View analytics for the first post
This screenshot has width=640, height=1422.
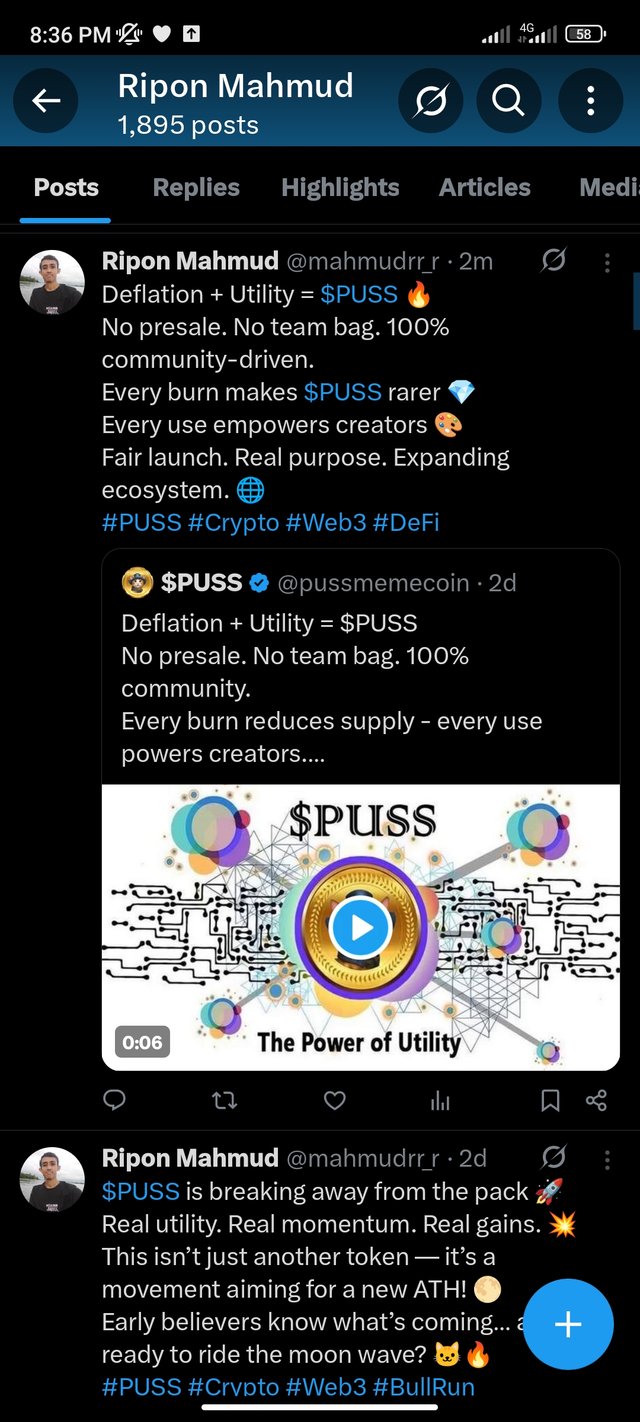coord(440,1100)
